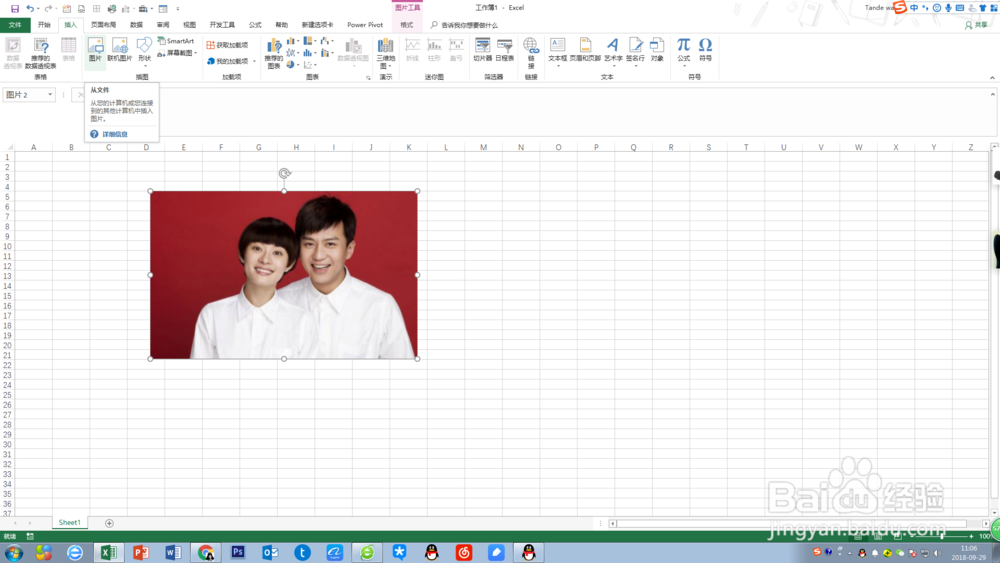
Task: Switch to the 开始 Home tab
Action: [x=44, y=25]
